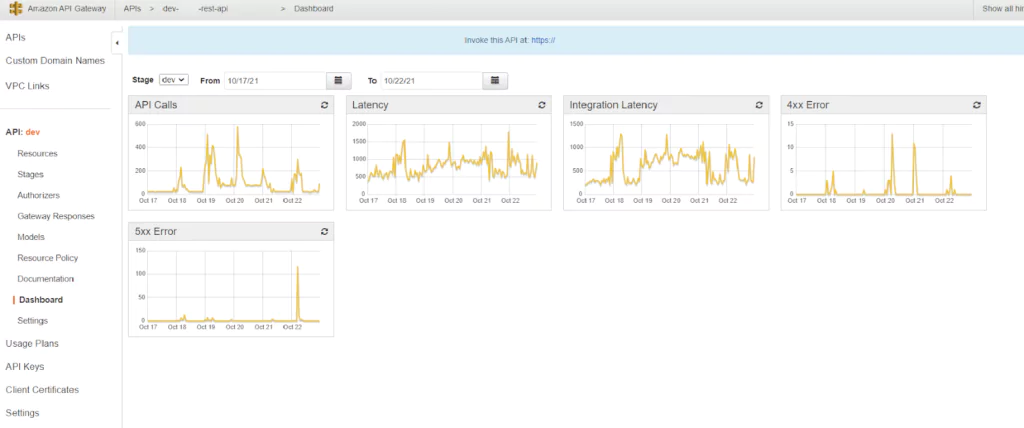Go to Authorizers section

point(39,195)
